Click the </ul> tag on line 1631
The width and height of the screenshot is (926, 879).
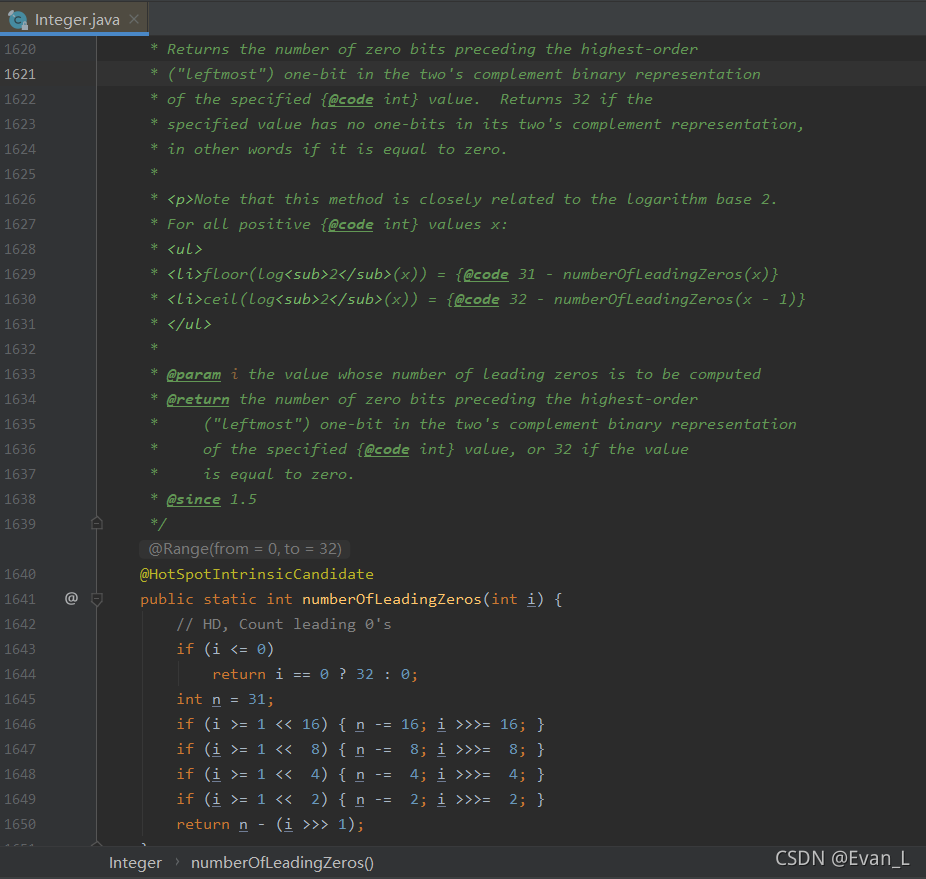coord(189,324)
